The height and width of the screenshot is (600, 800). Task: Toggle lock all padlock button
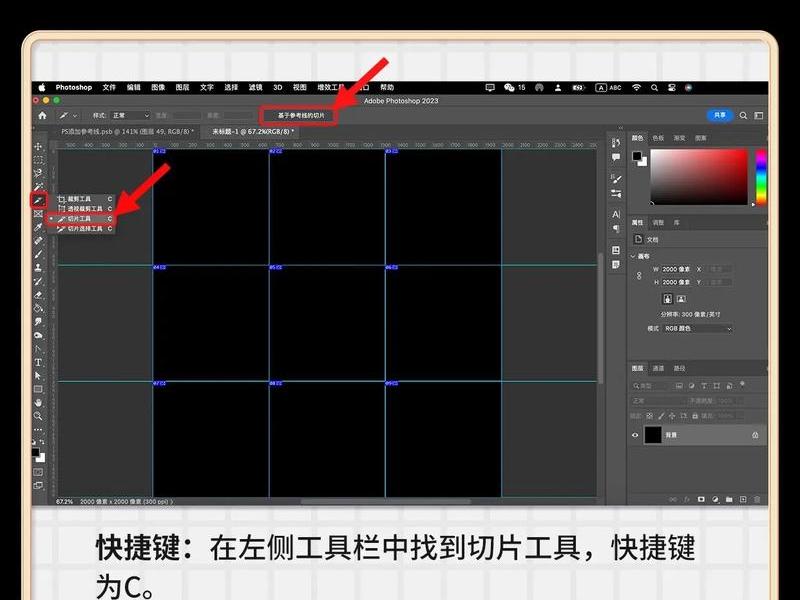(x=695, y=416)
